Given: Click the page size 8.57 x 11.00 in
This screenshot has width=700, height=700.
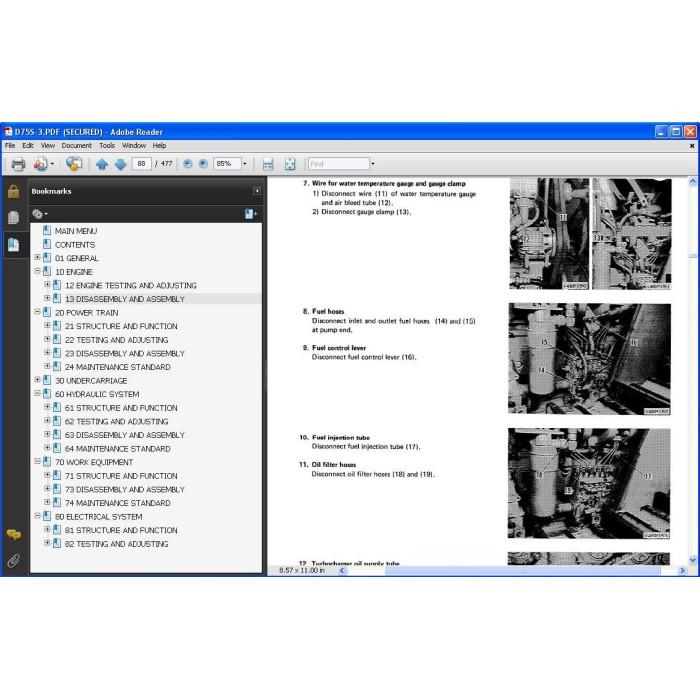Looking at the screenshot, I should (x=302, y=571).
